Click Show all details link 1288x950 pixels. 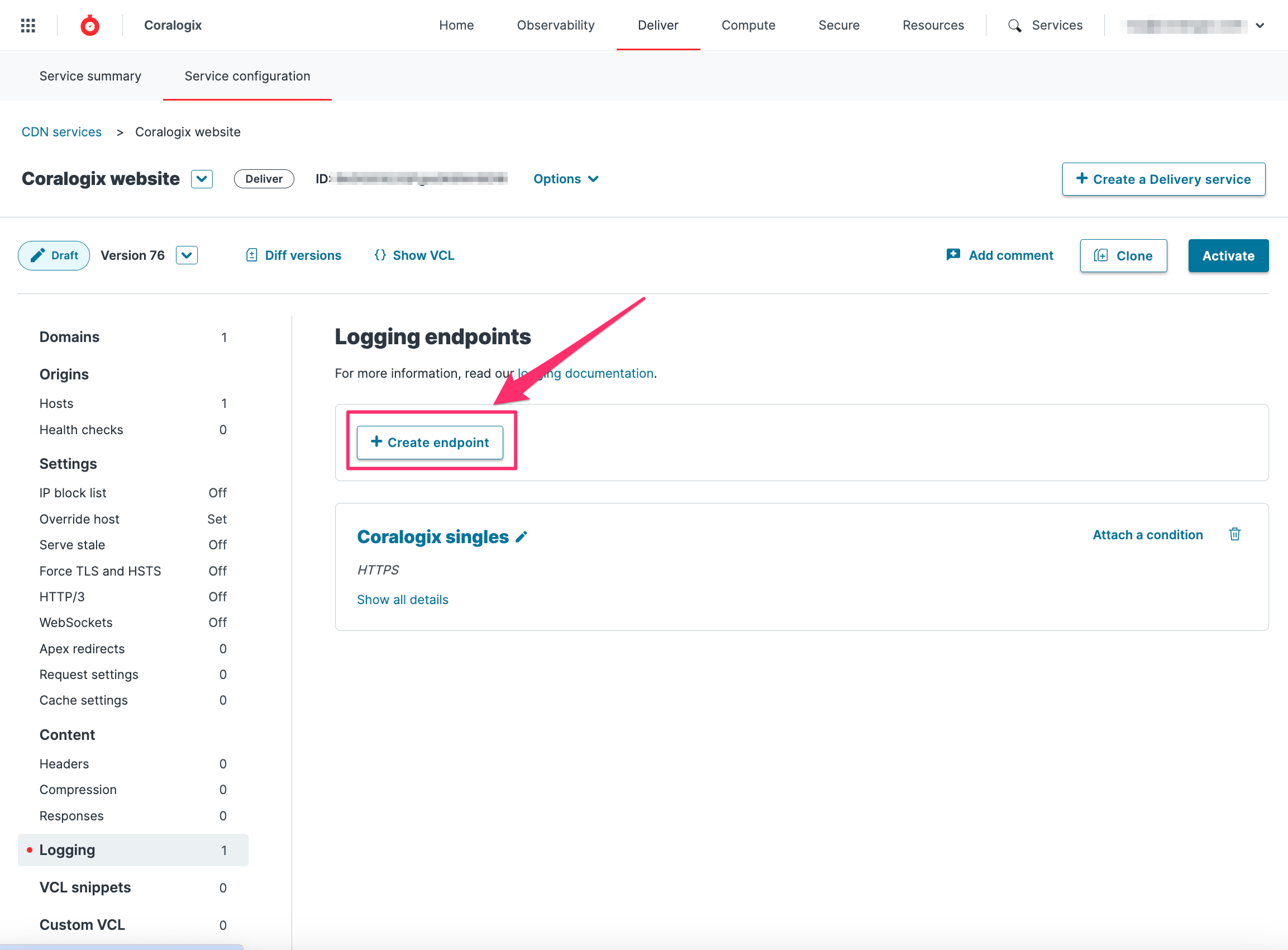pyautogui.click(x=402, y=599)
